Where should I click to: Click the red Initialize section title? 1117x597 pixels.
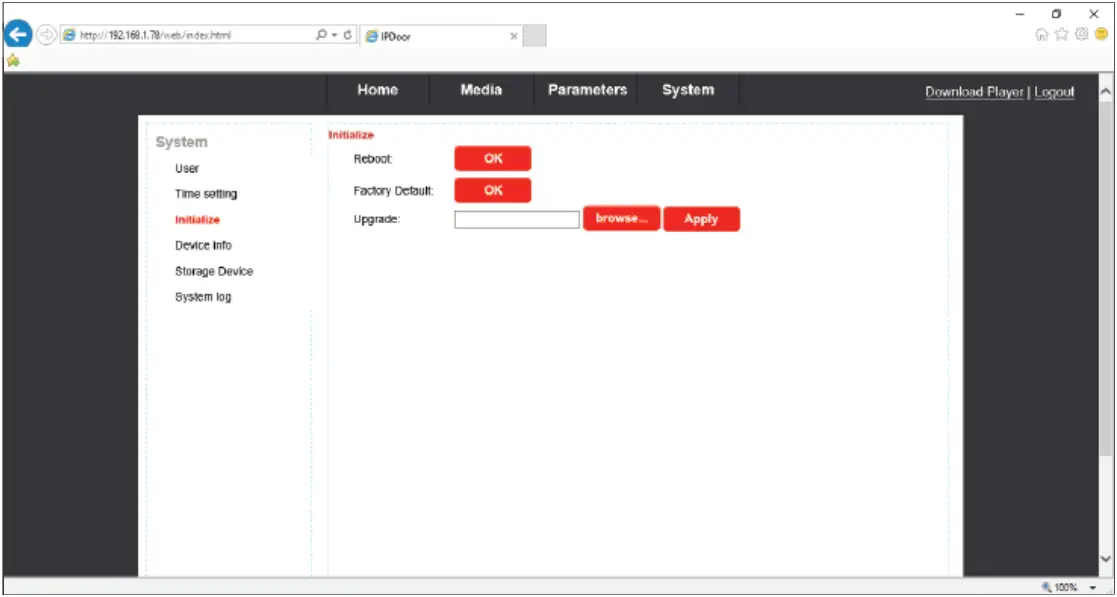[x=351, y=135]
